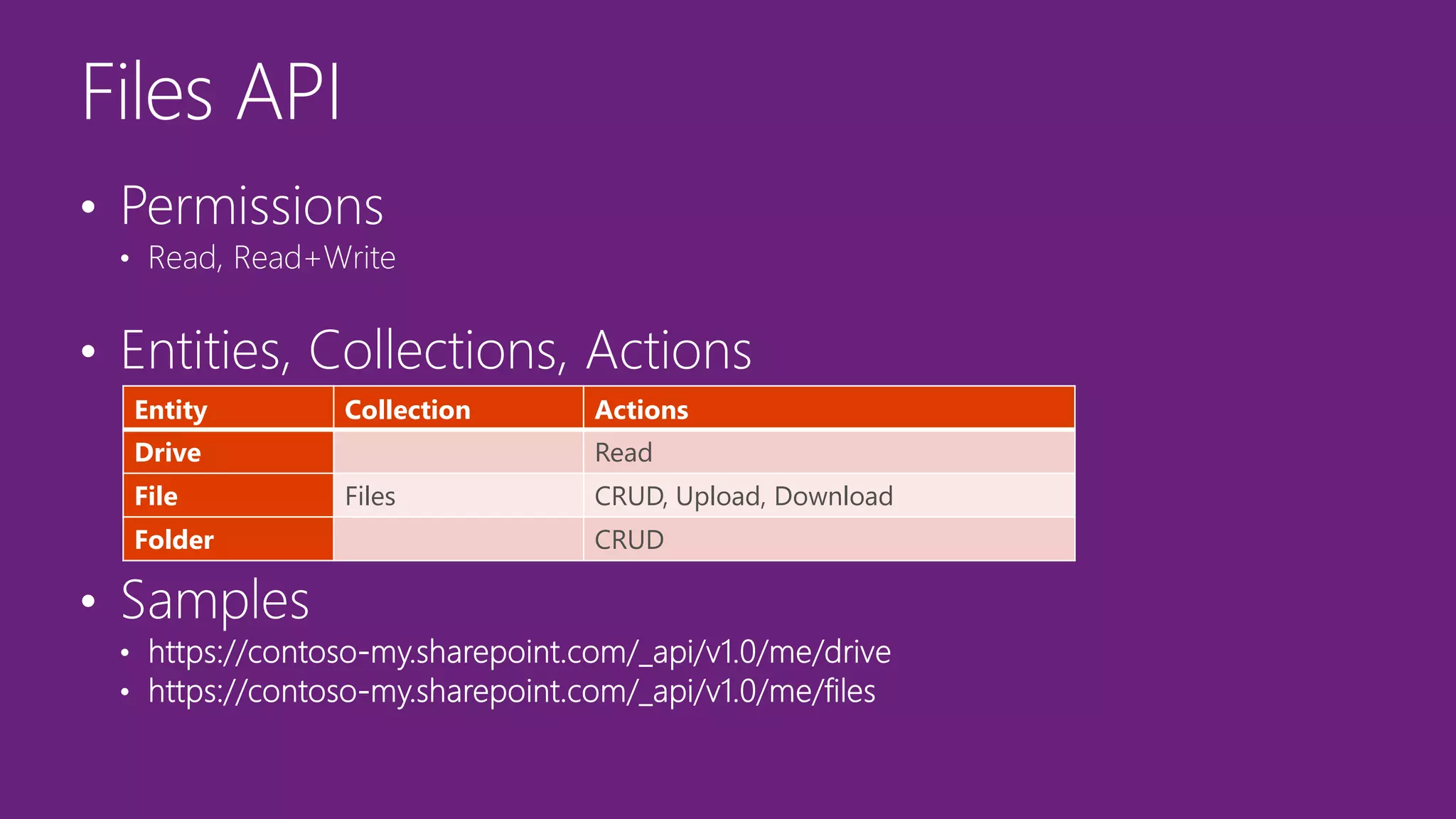Click the Entity column header

pos(227,409)
